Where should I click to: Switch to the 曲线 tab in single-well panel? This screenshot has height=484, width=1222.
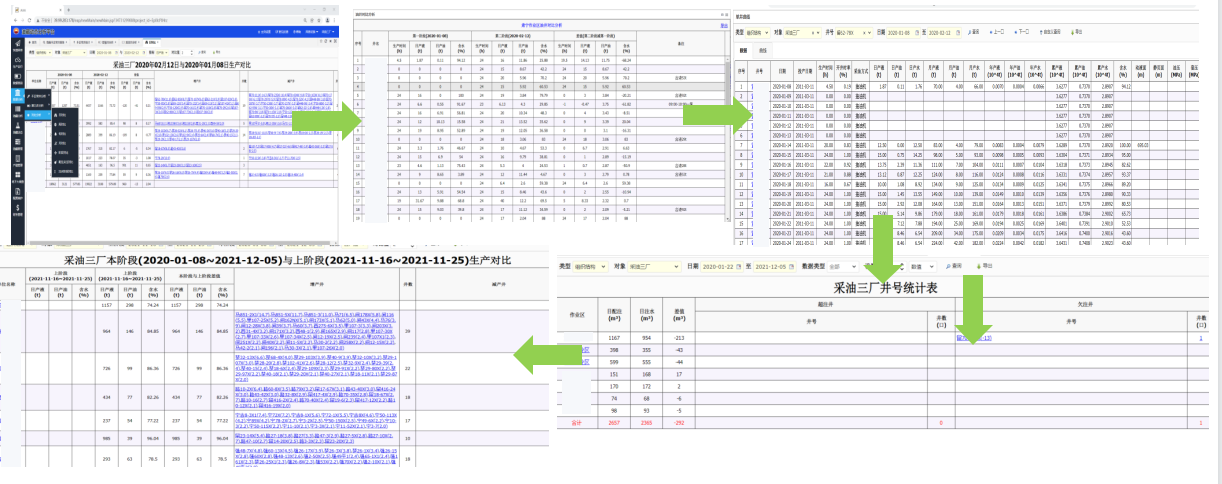coord(764,49)
